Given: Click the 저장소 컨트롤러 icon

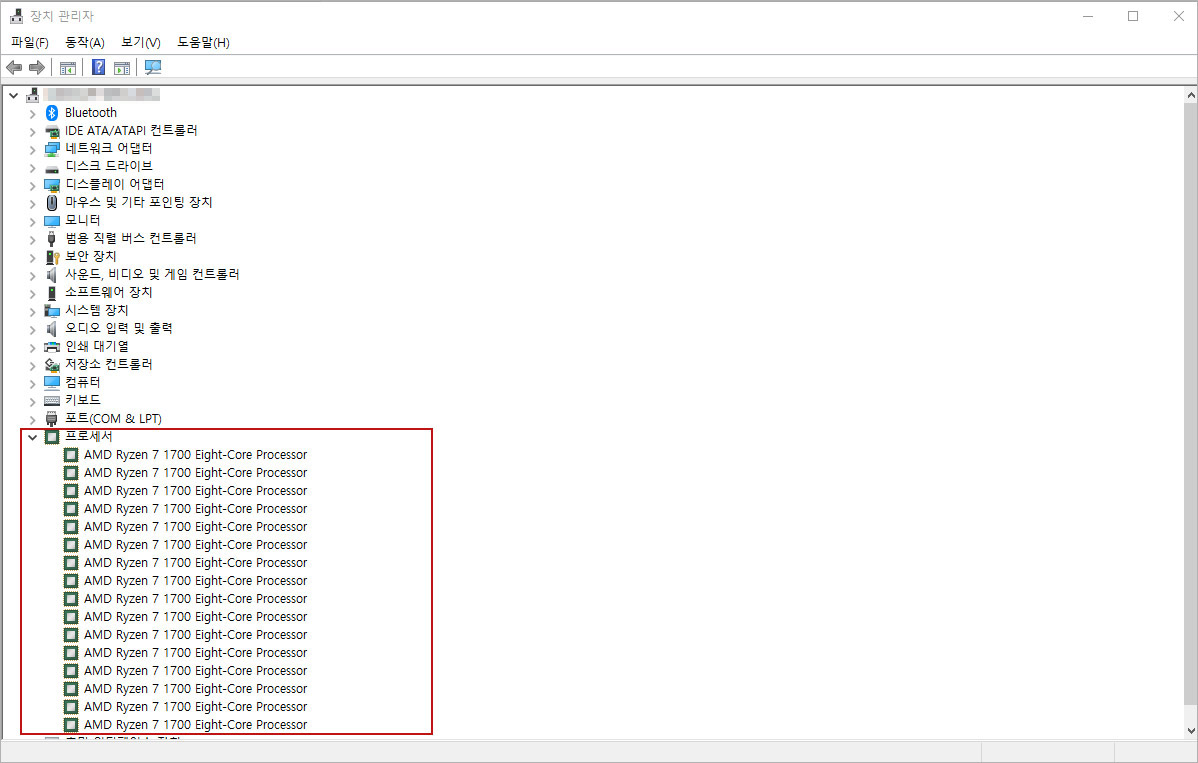Looking at the screenshot, I should 52,364.
